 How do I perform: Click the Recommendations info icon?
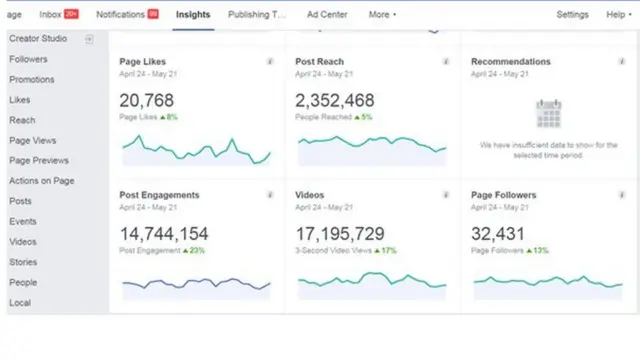pos(622,62)
